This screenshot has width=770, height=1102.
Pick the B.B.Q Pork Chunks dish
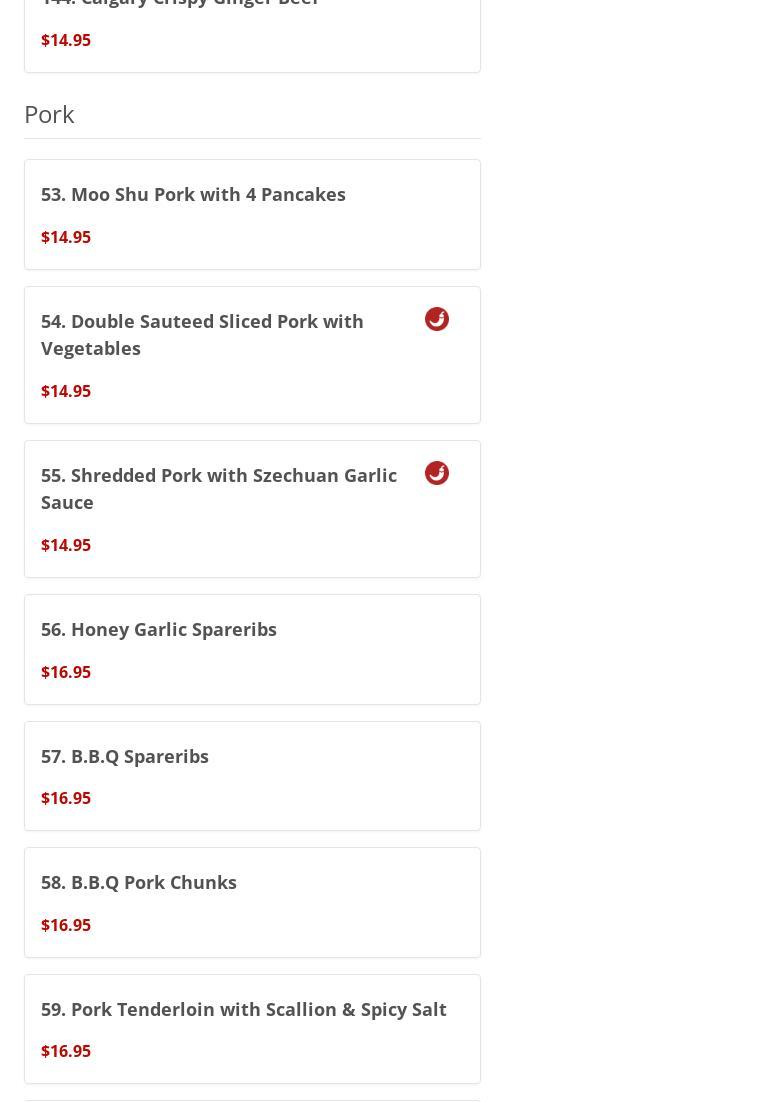(x=139, y=882)
